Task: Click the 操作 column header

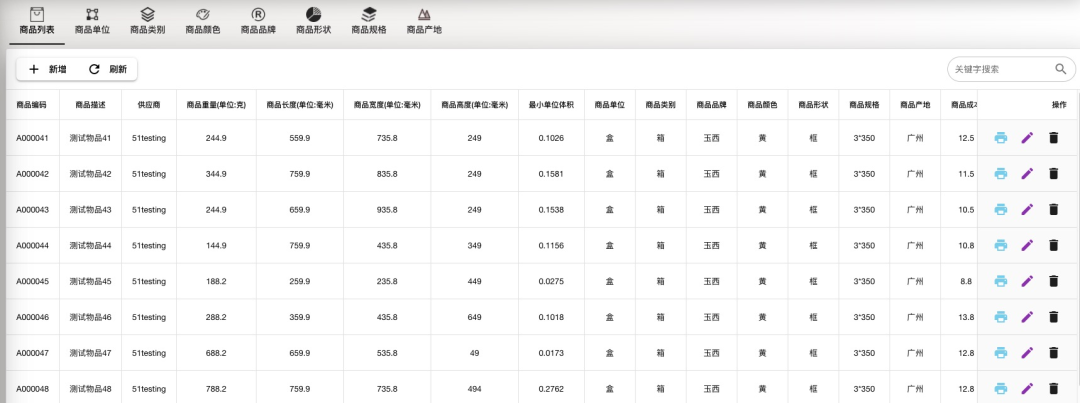Action: point(1028,105)
